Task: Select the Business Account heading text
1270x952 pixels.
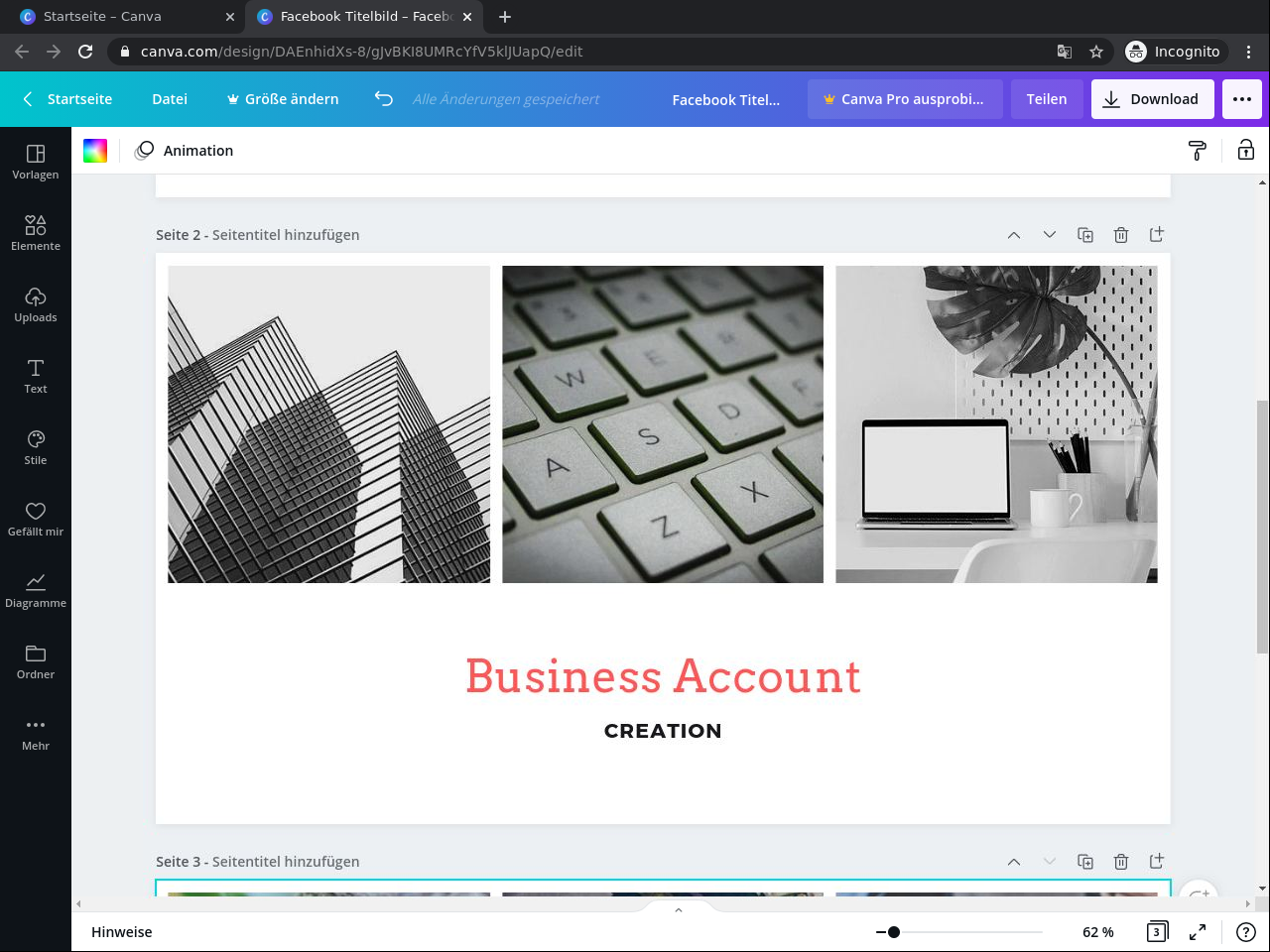Action: 663,676
